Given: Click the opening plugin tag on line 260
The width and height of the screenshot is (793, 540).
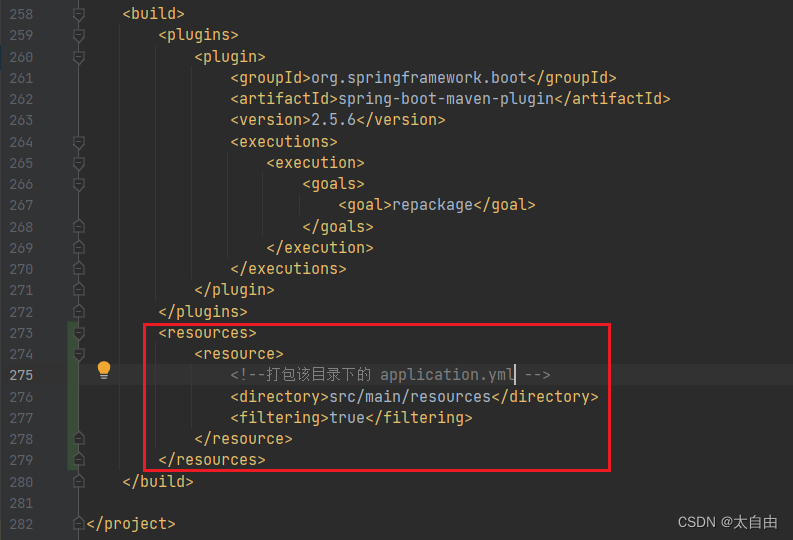Looking at the screenshot, I should coord(230,57).
